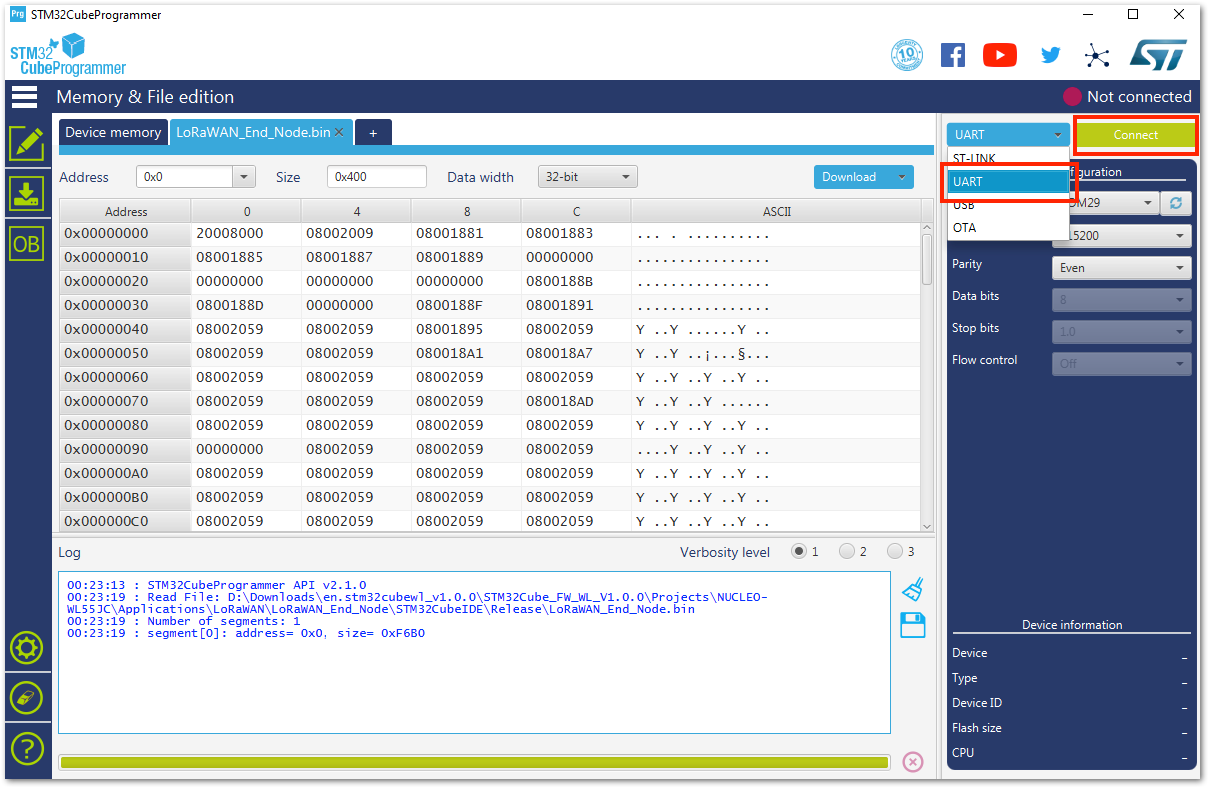Refresh COM port list icon

(1176, 203)
